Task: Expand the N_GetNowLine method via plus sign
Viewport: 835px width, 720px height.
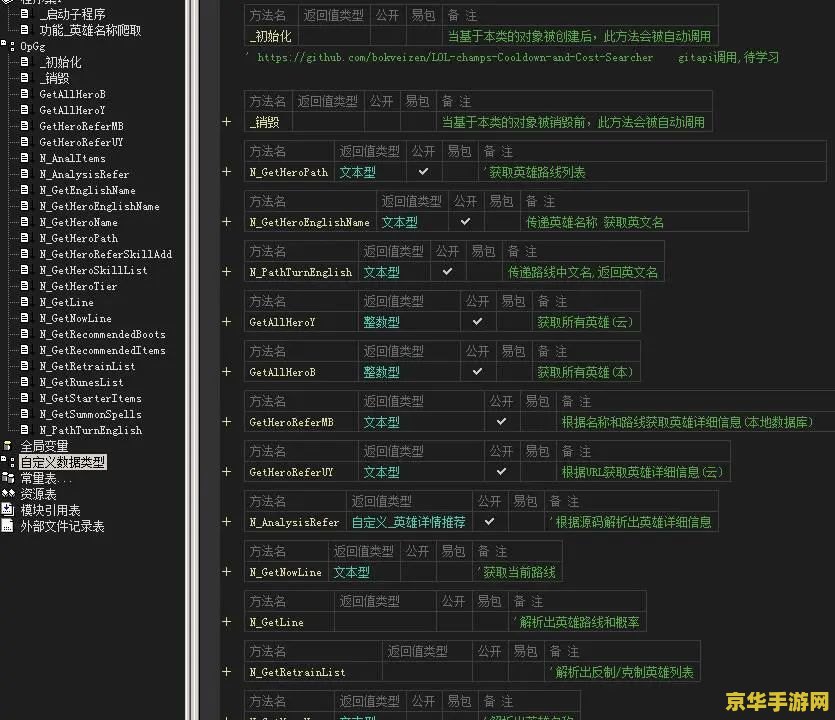Action: [x=227, y=571]
